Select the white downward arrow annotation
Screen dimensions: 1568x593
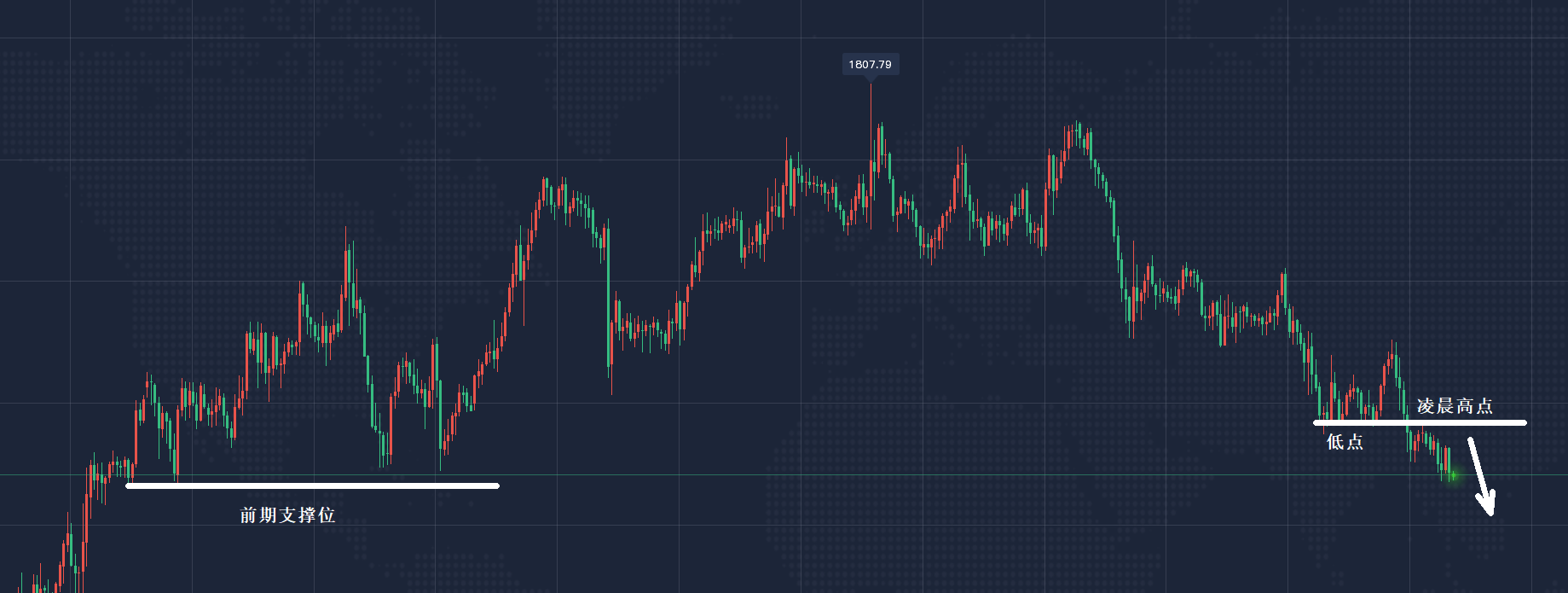(x=1481, y=478)
